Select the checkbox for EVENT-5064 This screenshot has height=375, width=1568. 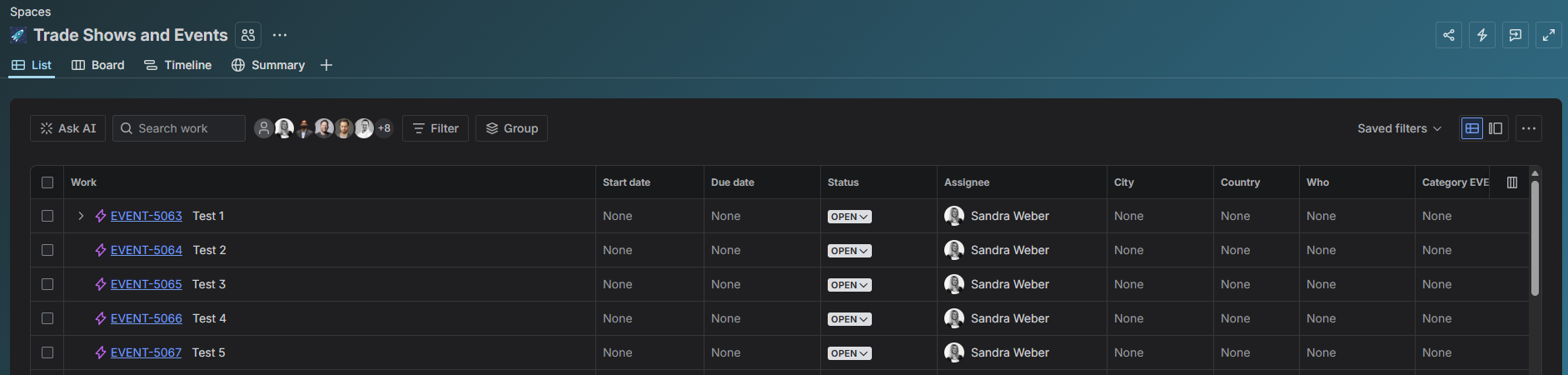click(x=47, y=250)
